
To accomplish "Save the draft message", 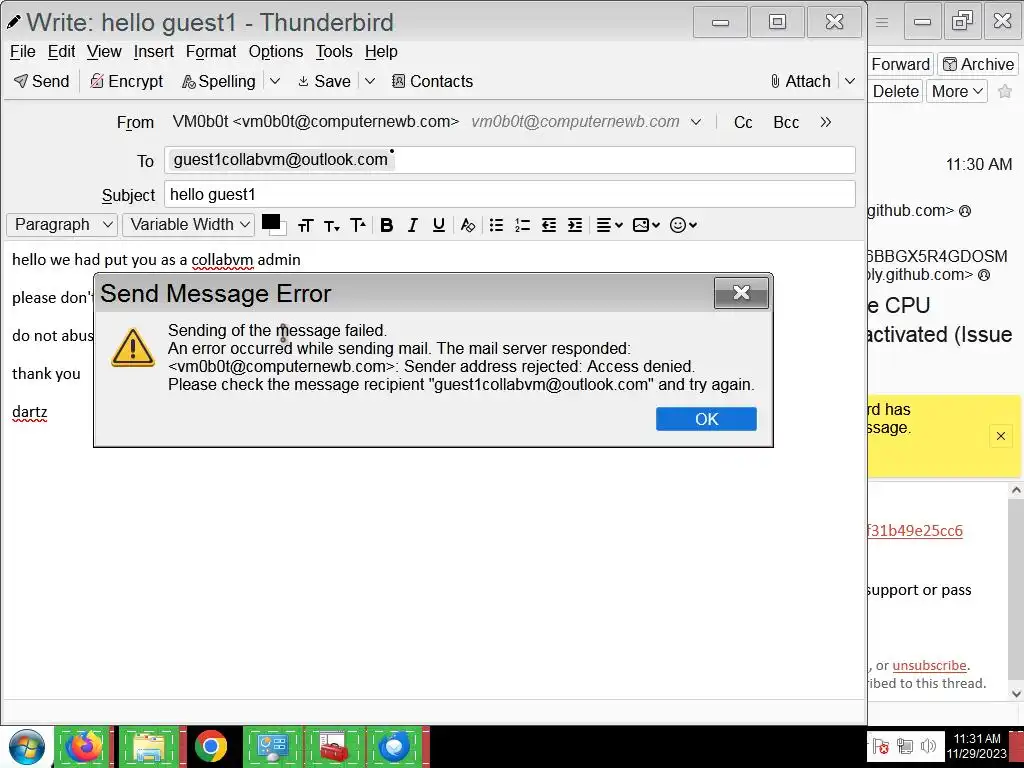I will (325, 81).
